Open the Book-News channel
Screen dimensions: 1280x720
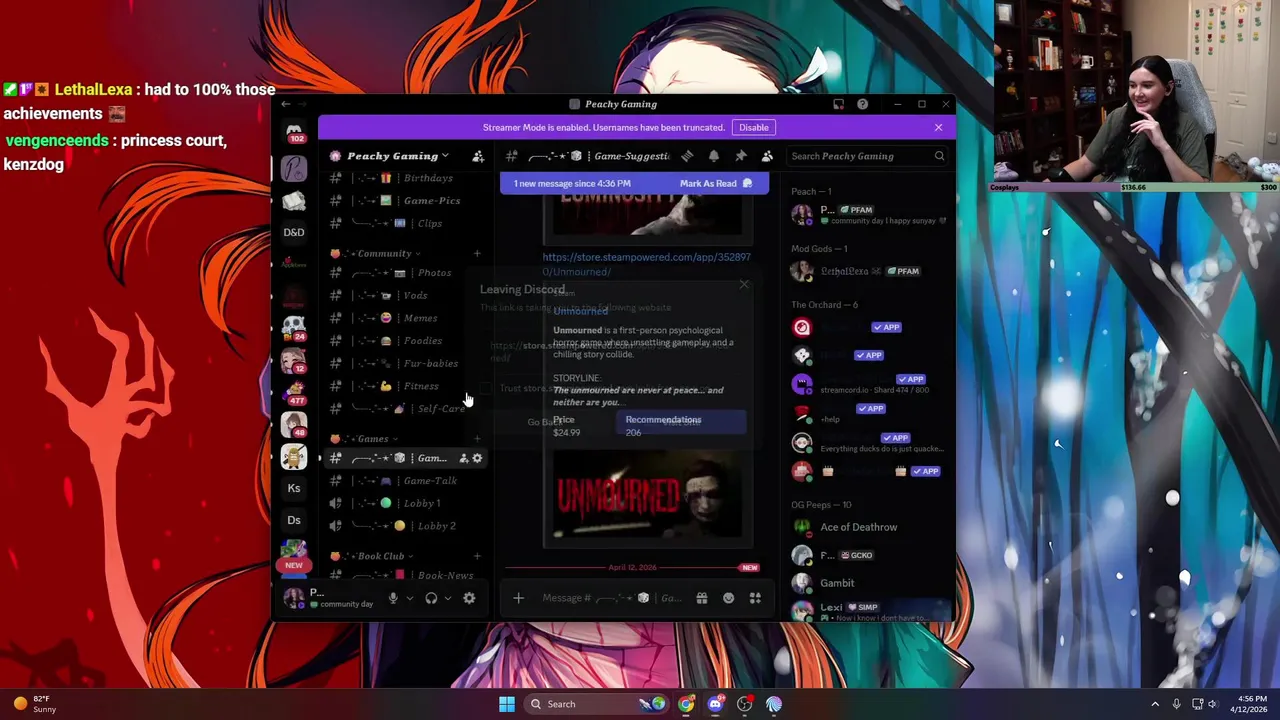click(x=406, y=575)
